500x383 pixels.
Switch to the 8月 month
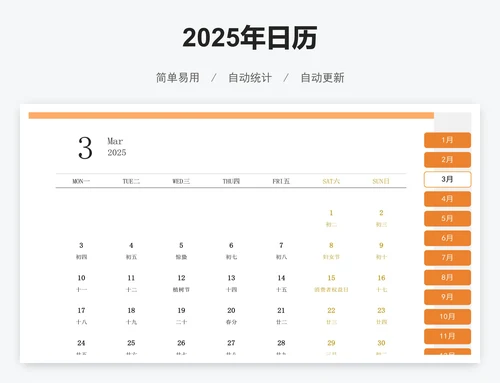point(447,277)
